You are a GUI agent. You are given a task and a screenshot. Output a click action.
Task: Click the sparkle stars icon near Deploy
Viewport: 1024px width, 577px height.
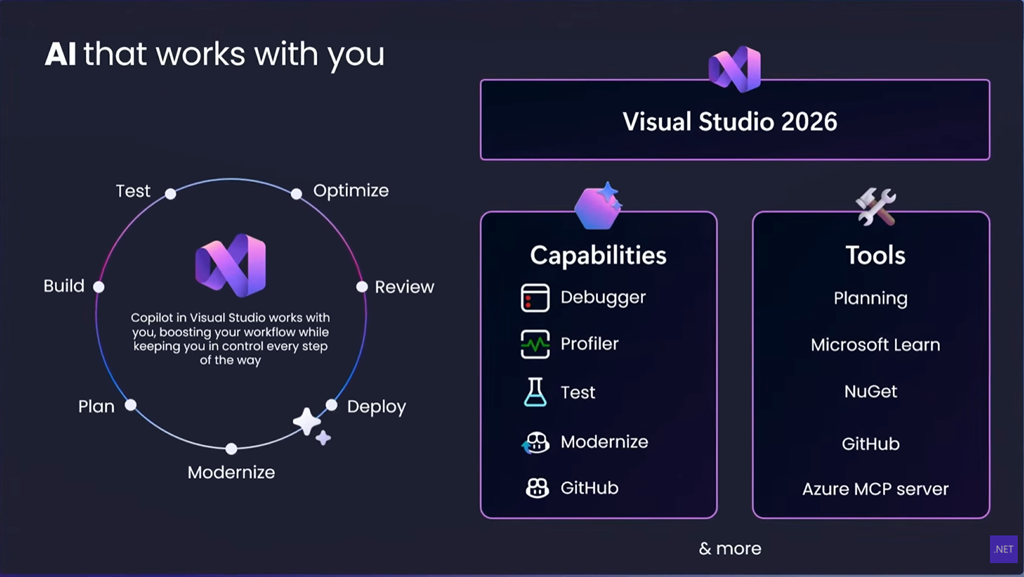[x=312, y=426]
